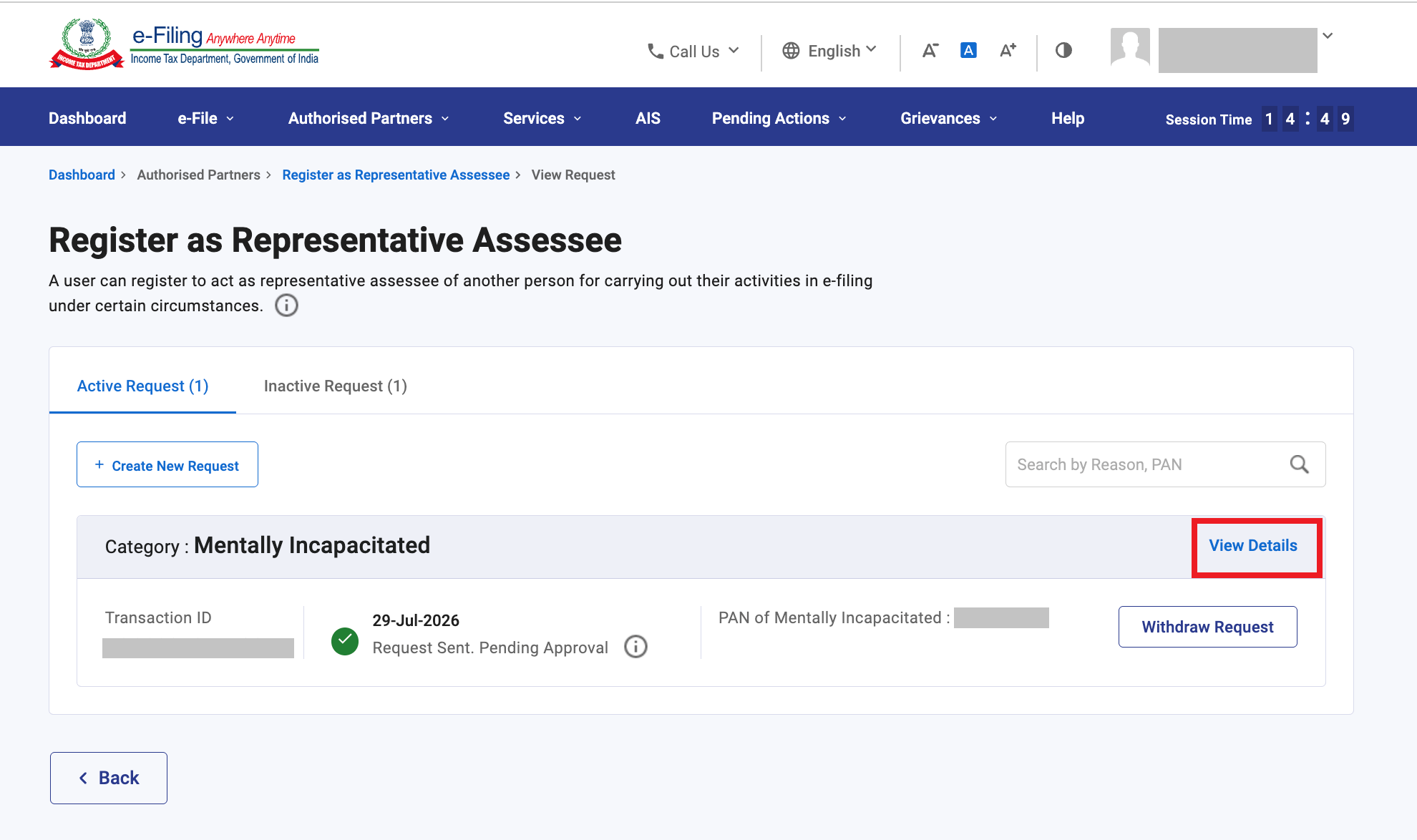
Task: Increase font size with A+ icon
Action: pyautogui.click(x=1008, y=50)
